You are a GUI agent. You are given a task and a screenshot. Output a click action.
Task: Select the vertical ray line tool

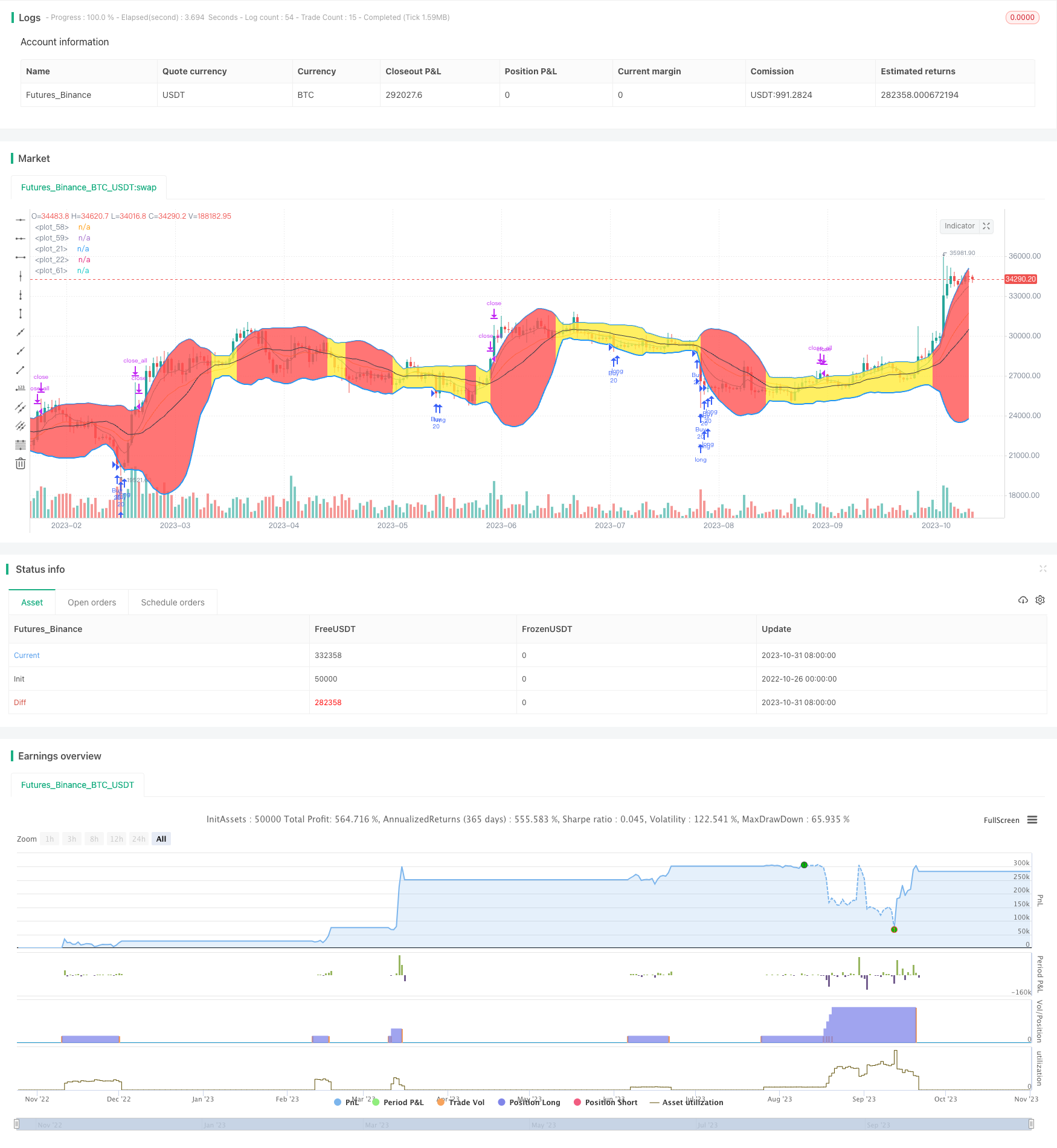(21, 295)
